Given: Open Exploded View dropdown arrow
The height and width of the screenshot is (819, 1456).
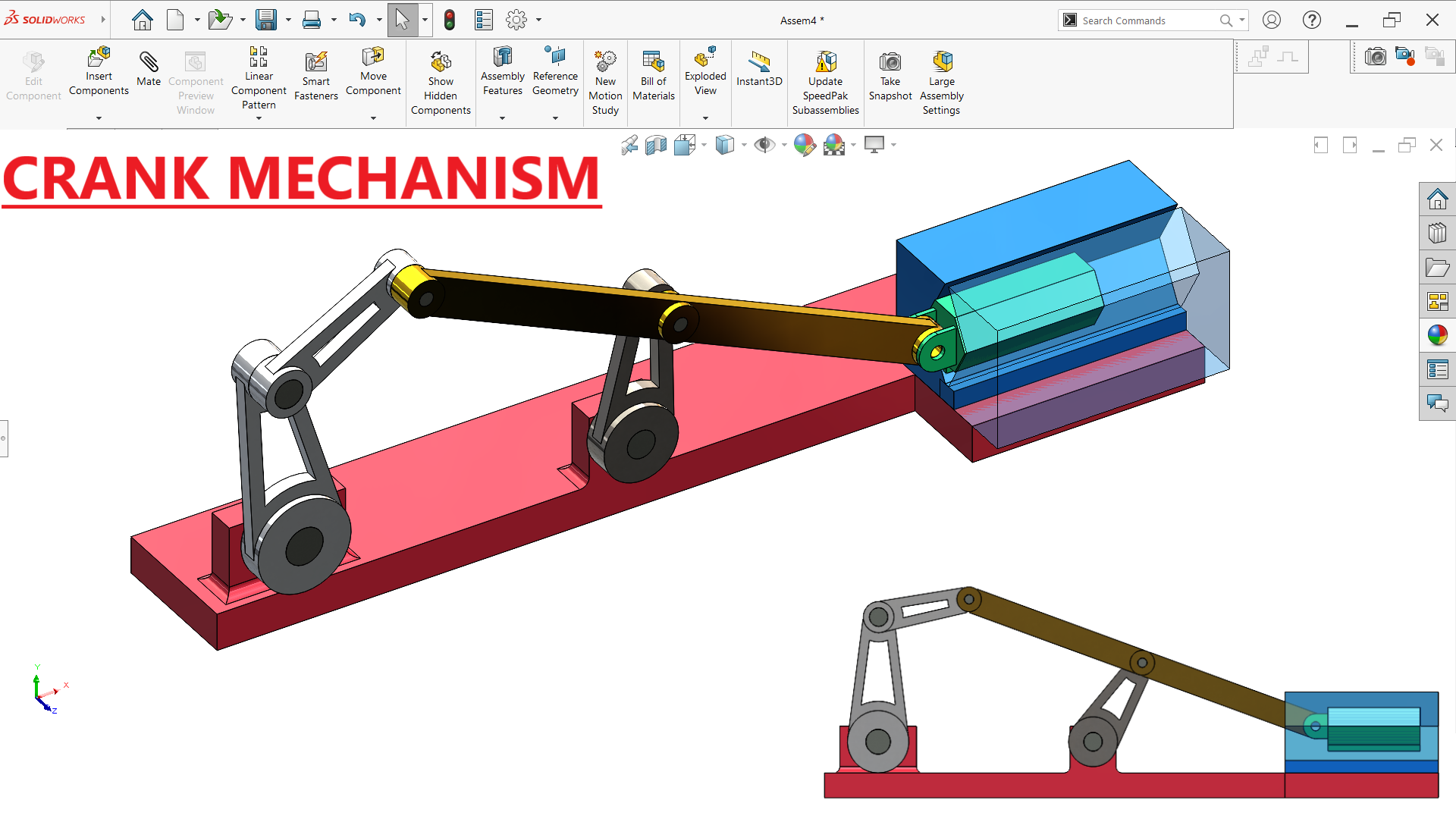Looking at the screenshot, I should point(705,118).
